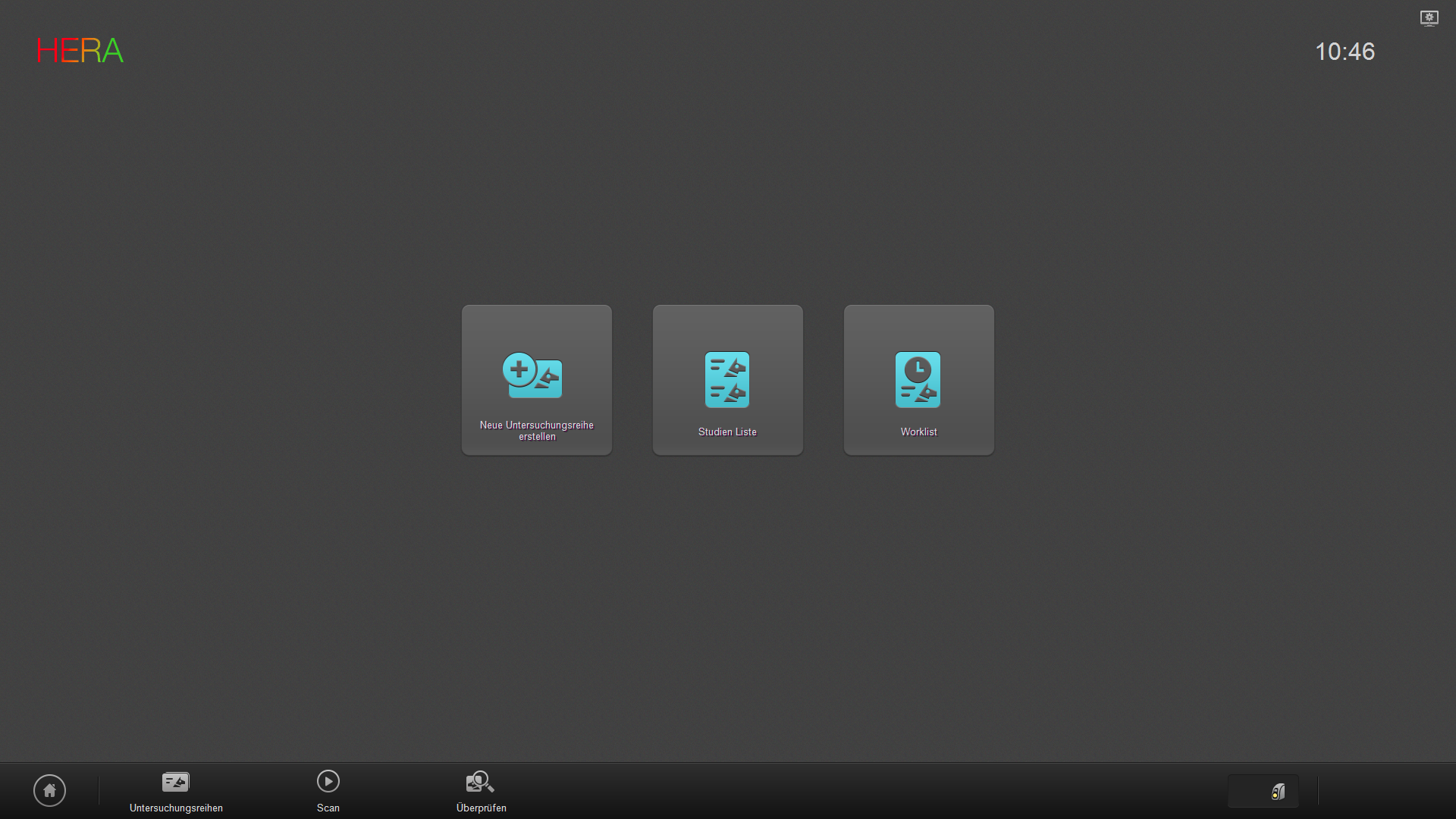Click the HERA logo
The width and height of the screenshot is (1456, 819).
[x=80, y=51]
